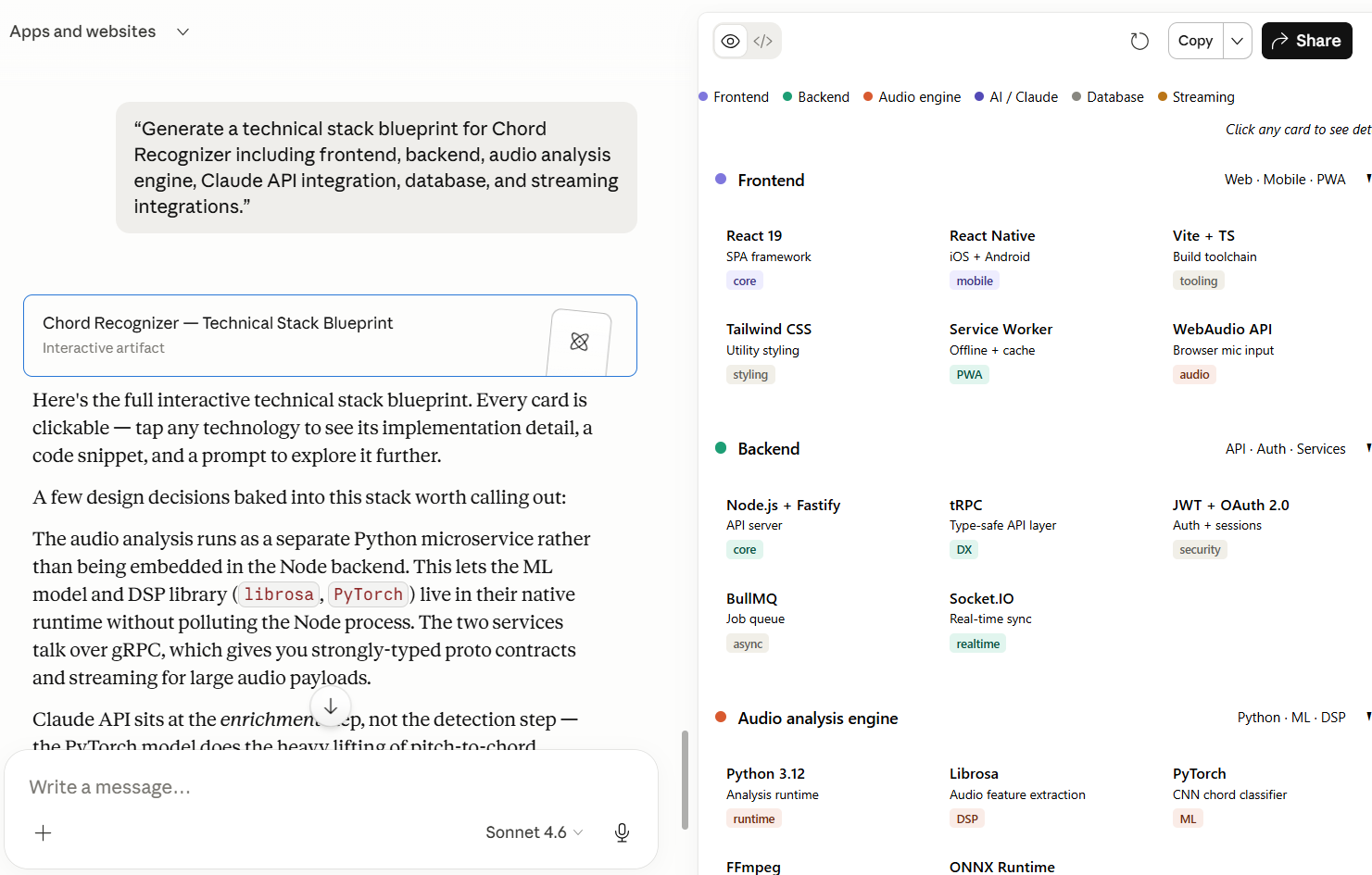
Task: Click the "DX" tag on tRPC
Action: click(x=964, y=550)
